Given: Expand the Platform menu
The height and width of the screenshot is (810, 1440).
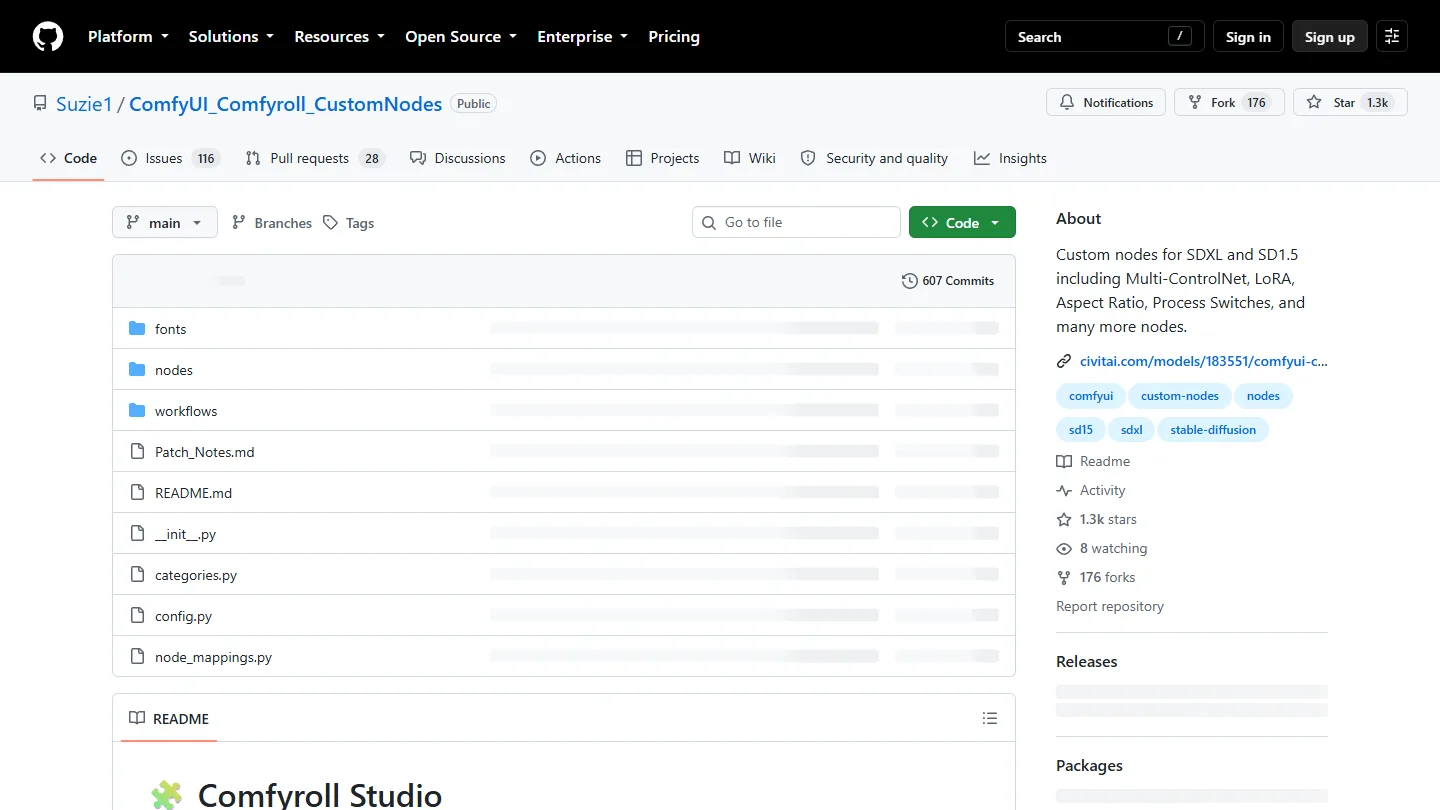Looking at the screenshot, I should tap(128, 37).
